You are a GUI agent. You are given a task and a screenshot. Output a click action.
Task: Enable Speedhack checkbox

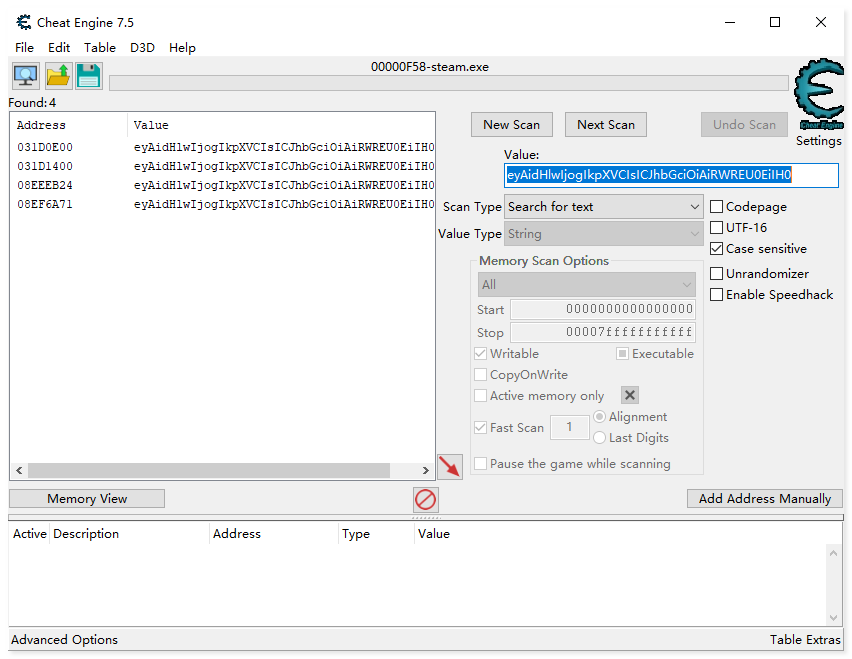717,295
